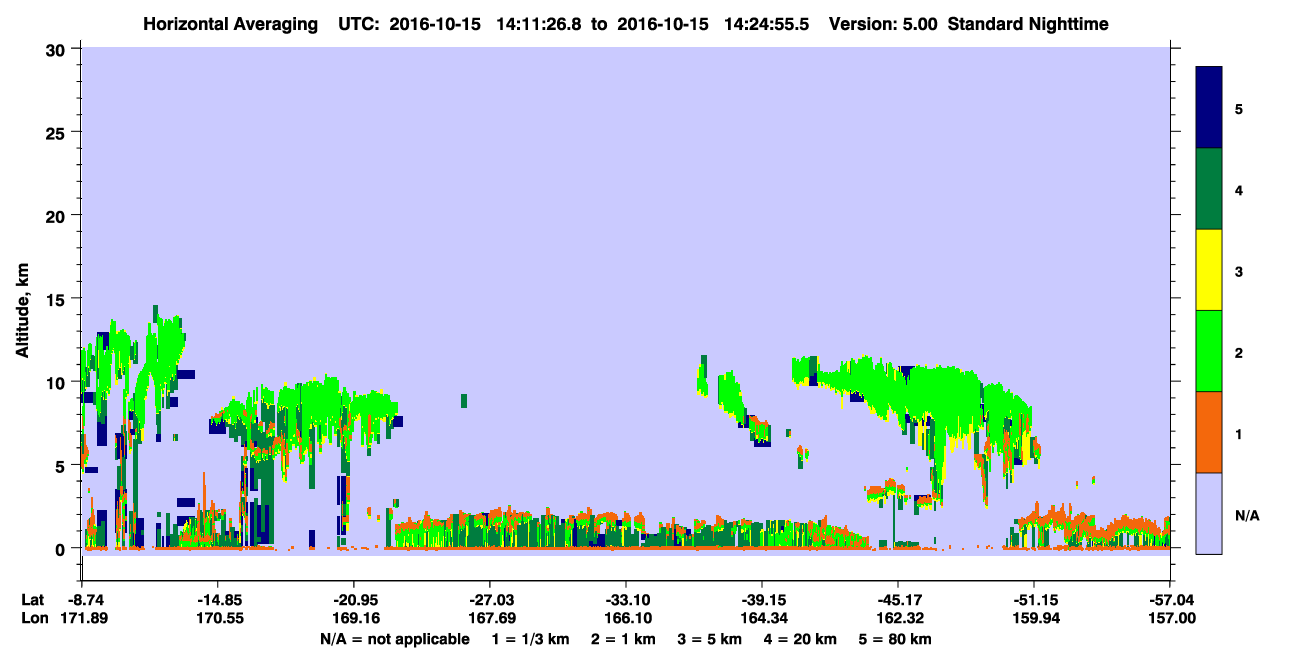Click the y-axis tick label 10

pyautogui.click(x=58, y=382)
